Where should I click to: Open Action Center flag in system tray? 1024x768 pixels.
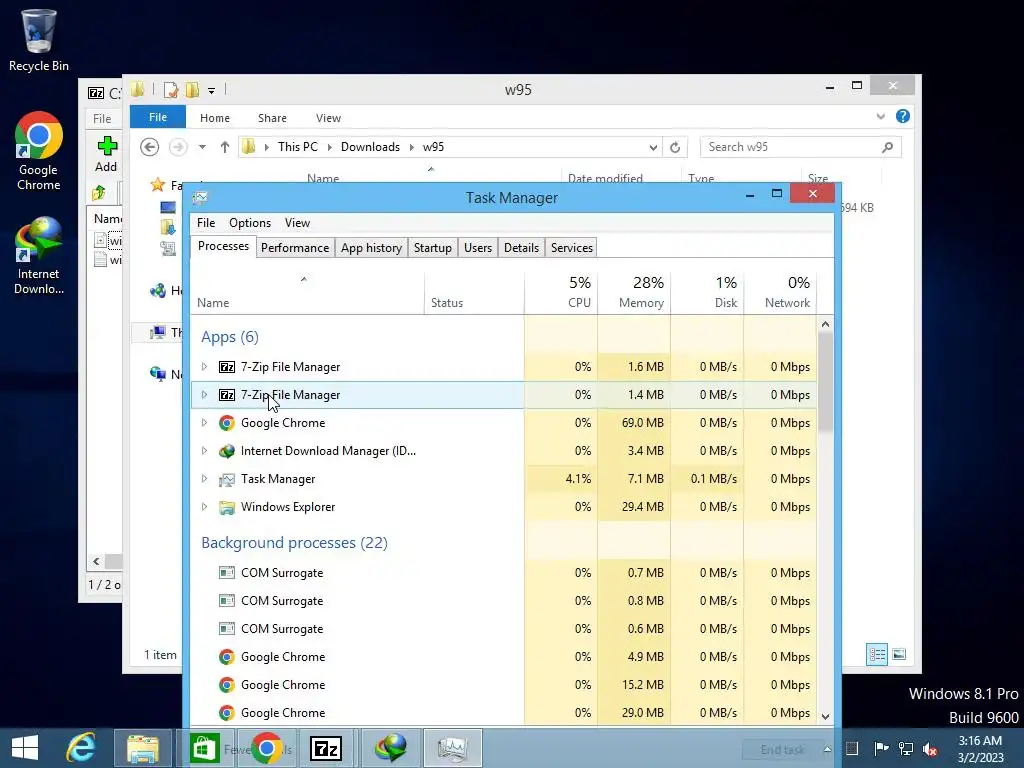click(881, 748)
